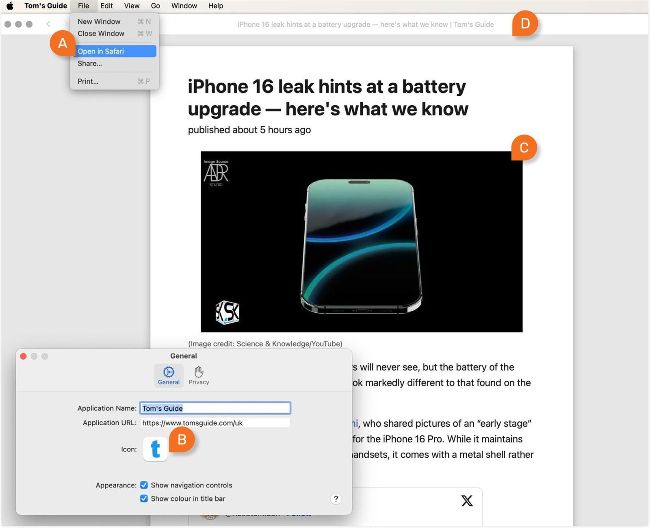Open the General settings tab
This screenshot has height=528, width=650.
point(169,375)
